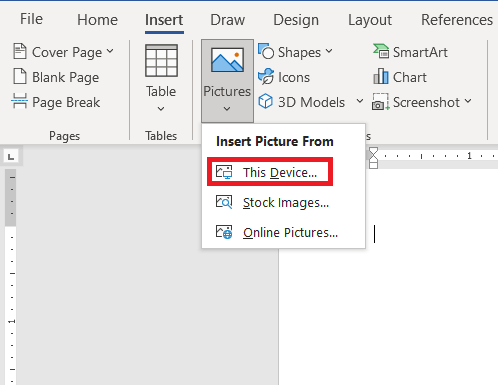Open the Table dropdown arrow
The width and height of the screenshot is (498, 385).
coord(161,109)
